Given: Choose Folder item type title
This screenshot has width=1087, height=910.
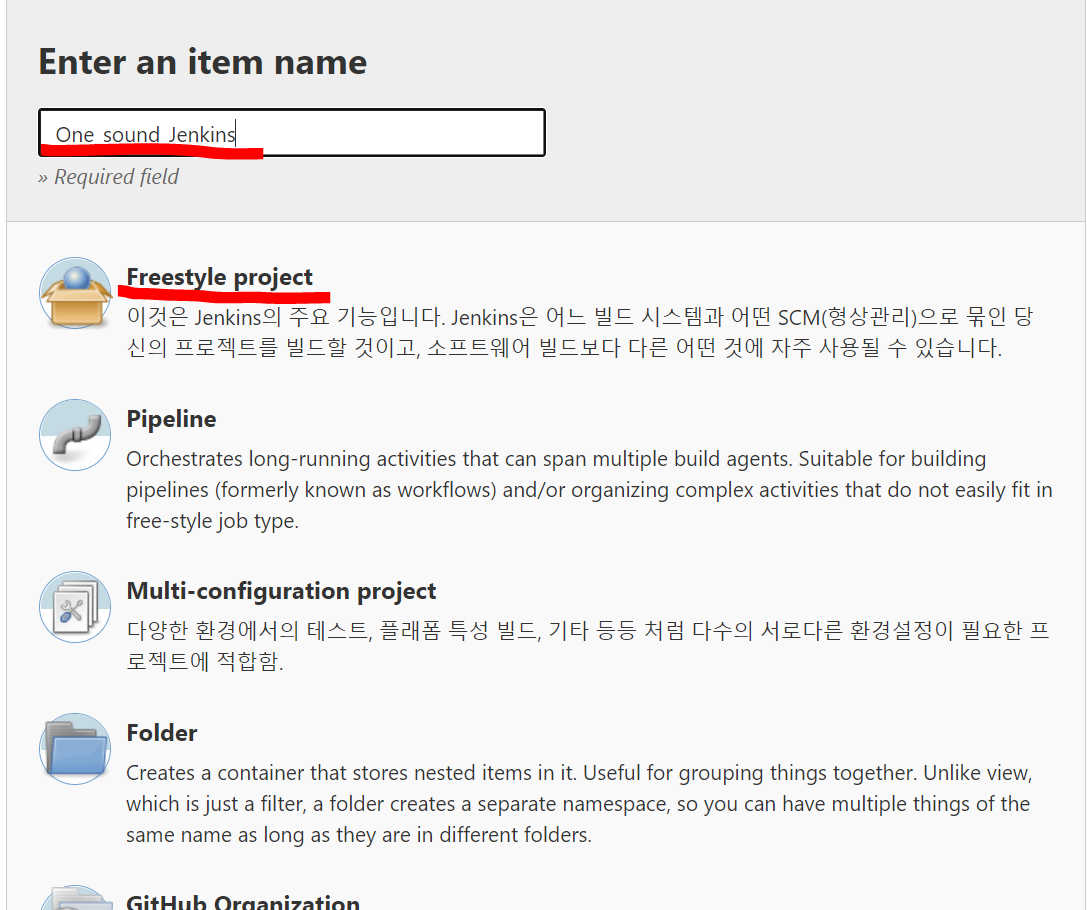Looking at the screenshot, I should coord(162,733).
